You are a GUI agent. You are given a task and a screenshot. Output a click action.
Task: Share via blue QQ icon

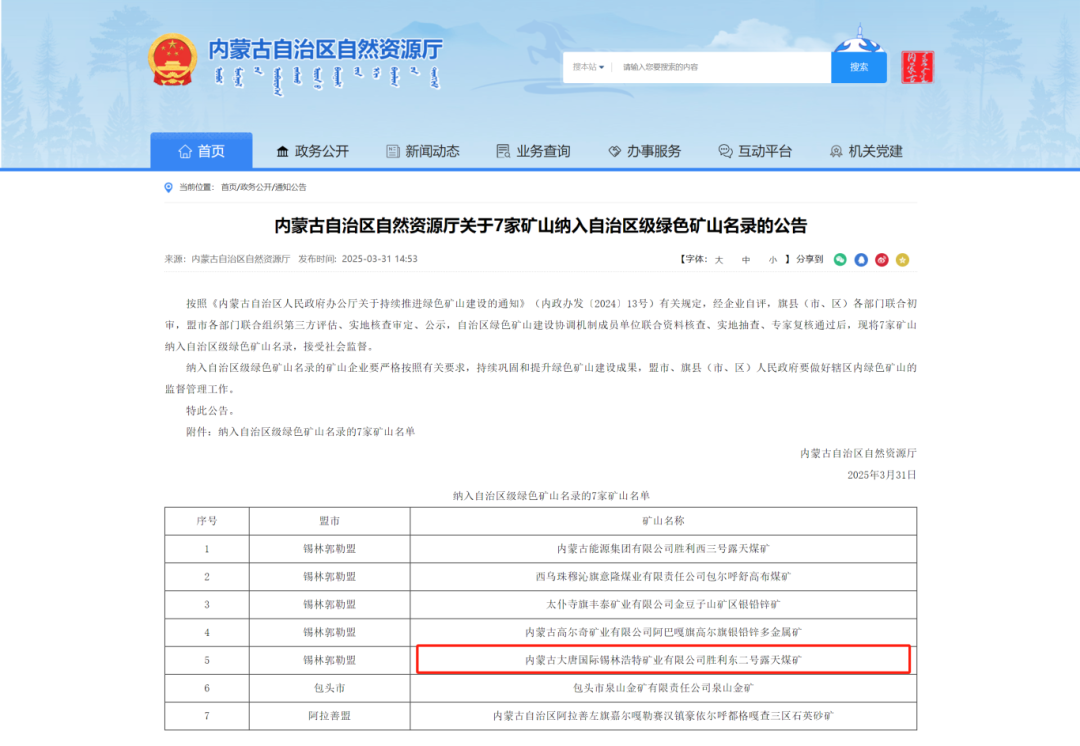861,260
